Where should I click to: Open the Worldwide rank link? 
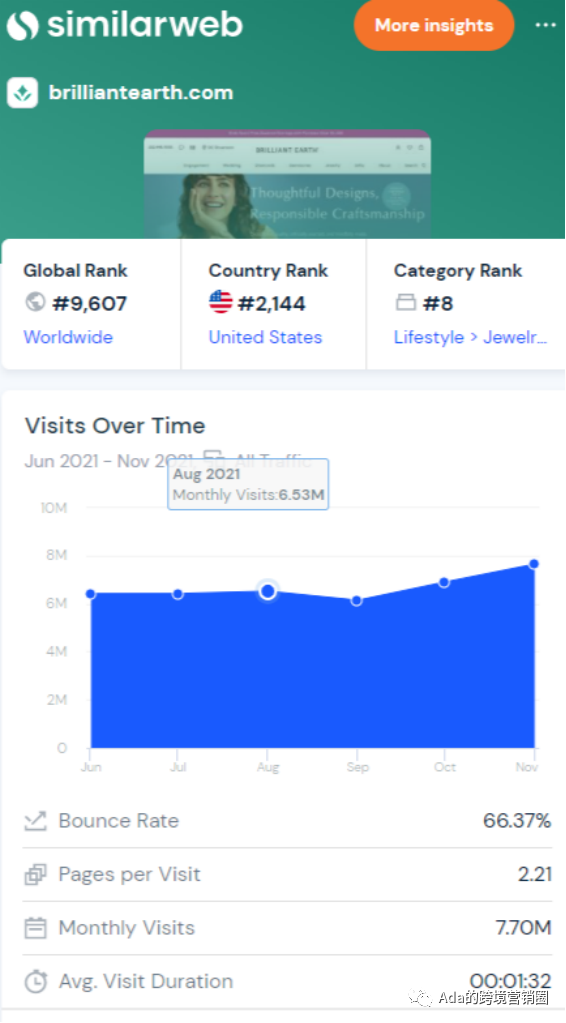click(x=68, y=337)
